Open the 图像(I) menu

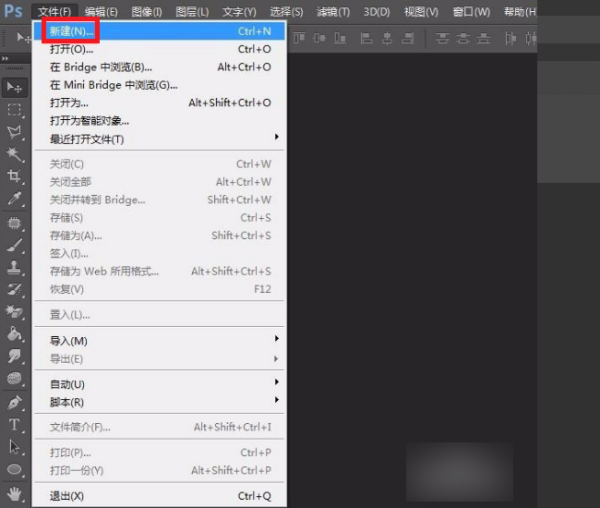coord(147,12)
